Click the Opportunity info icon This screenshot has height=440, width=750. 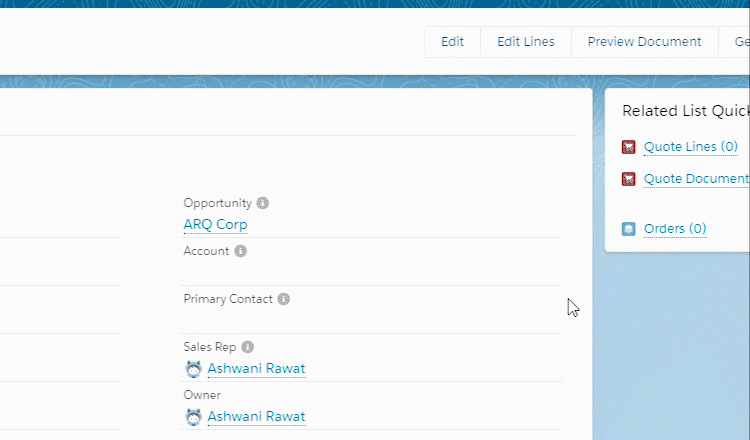point(263,203)
